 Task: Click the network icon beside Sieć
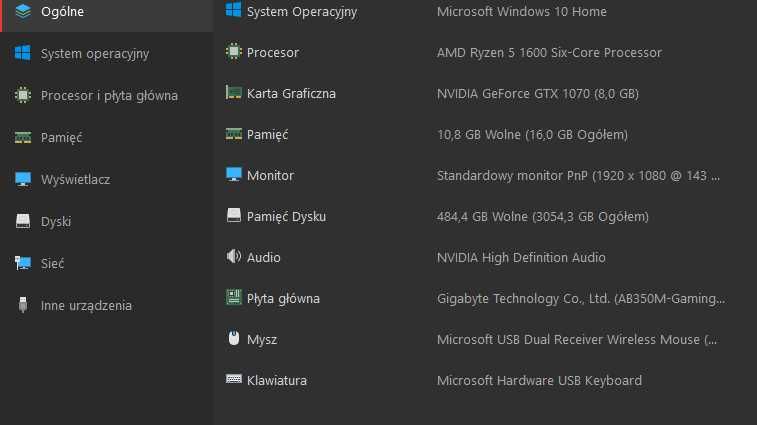pos(23,263)
